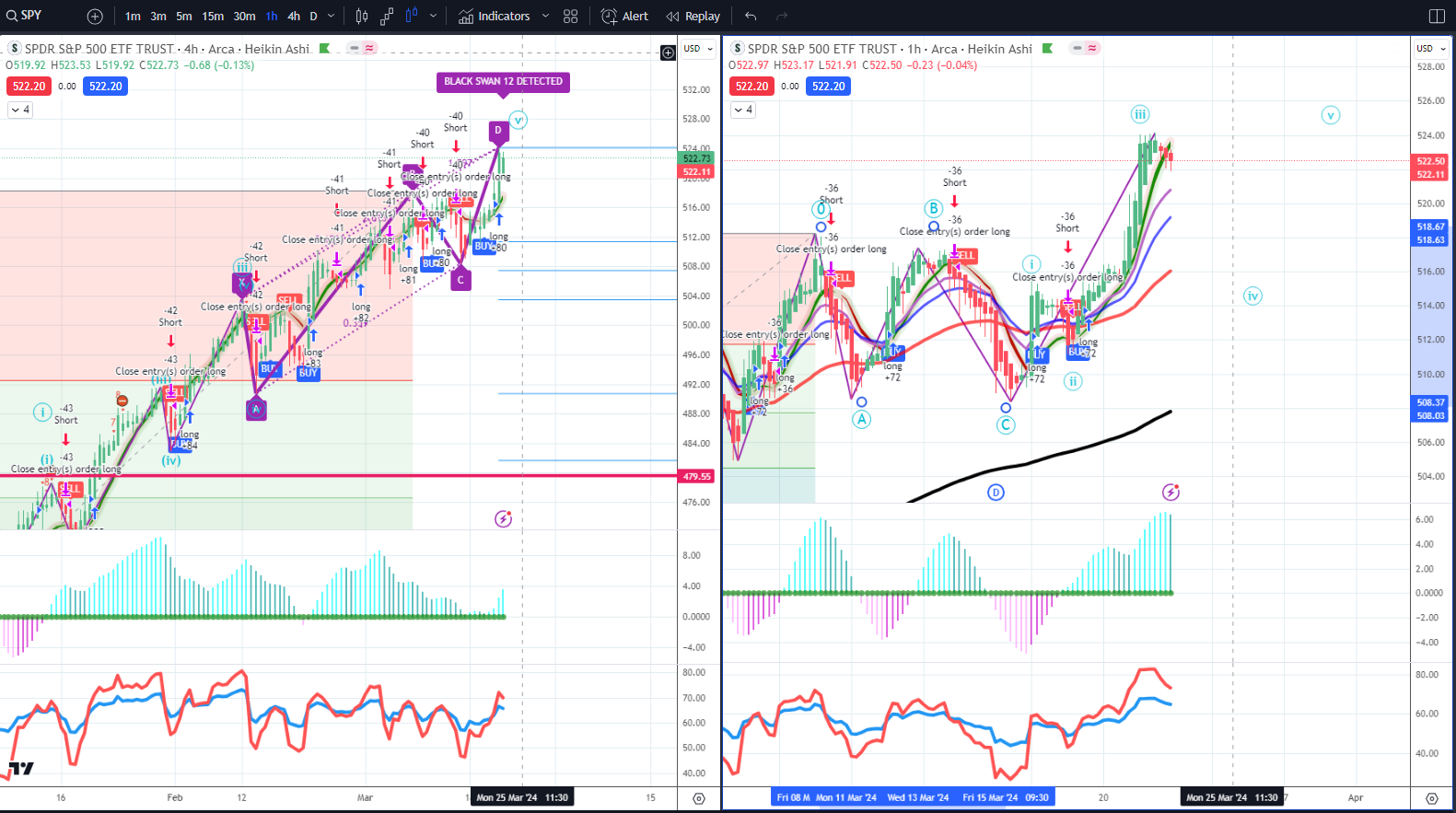Expand the timeframe list dropdown arrow
1456x813 pixels.
(x=332, y=17)
